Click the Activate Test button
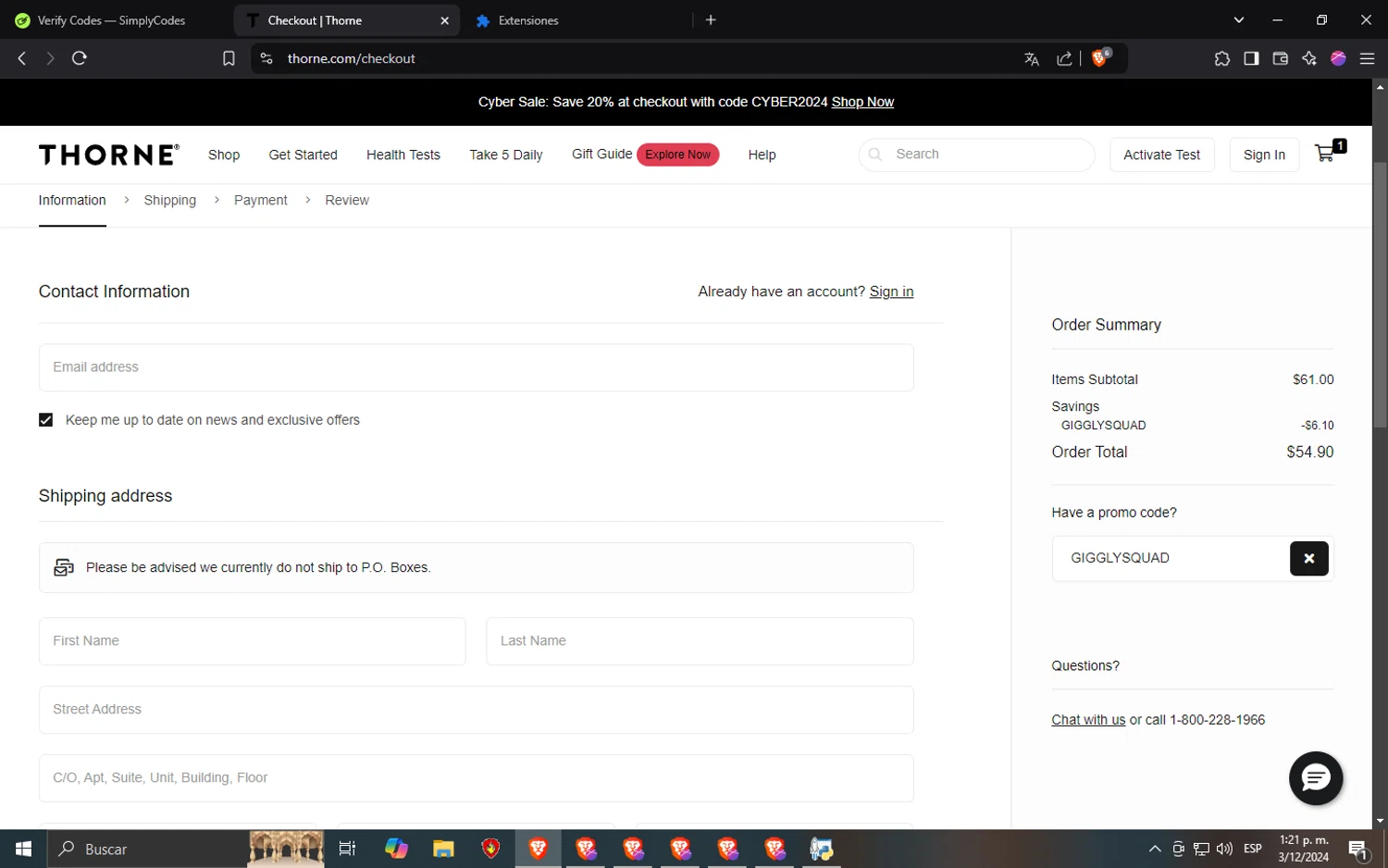 tap(1161, 155)
